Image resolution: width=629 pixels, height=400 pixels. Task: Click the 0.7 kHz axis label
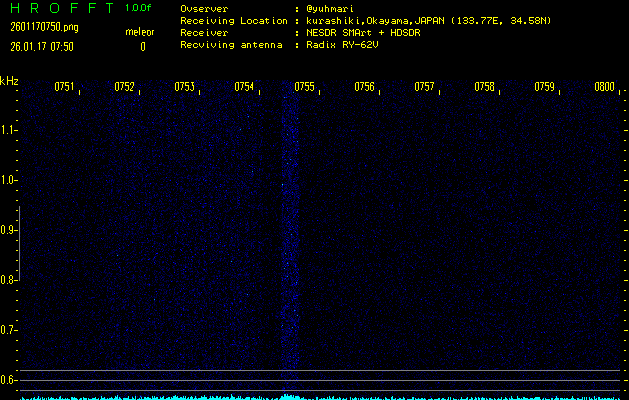(x=8, y=330)
